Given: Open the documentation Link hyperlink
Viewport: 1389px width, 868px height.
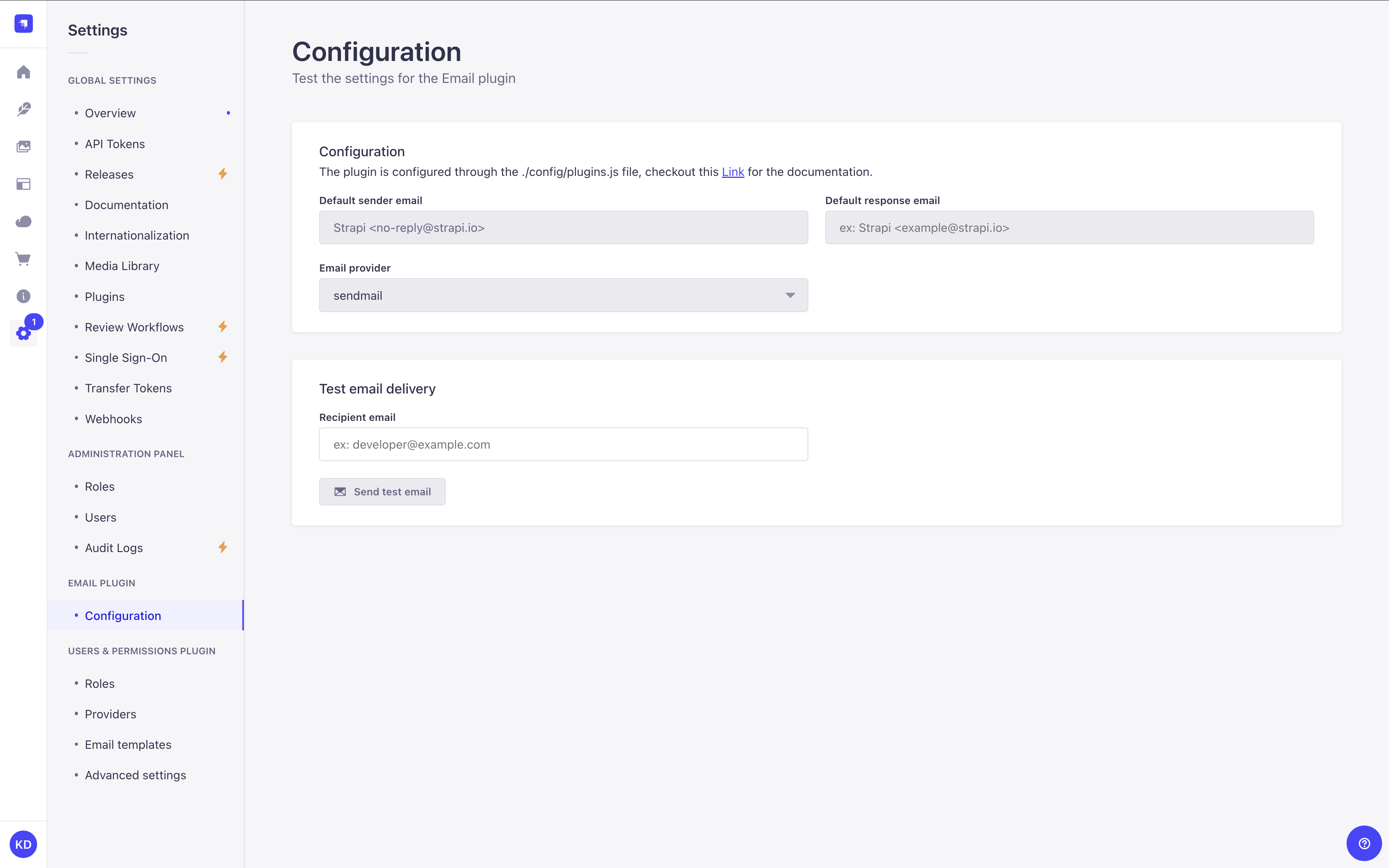Looking at the screenshot, I should pyautogui.click(x=732, y=172).
